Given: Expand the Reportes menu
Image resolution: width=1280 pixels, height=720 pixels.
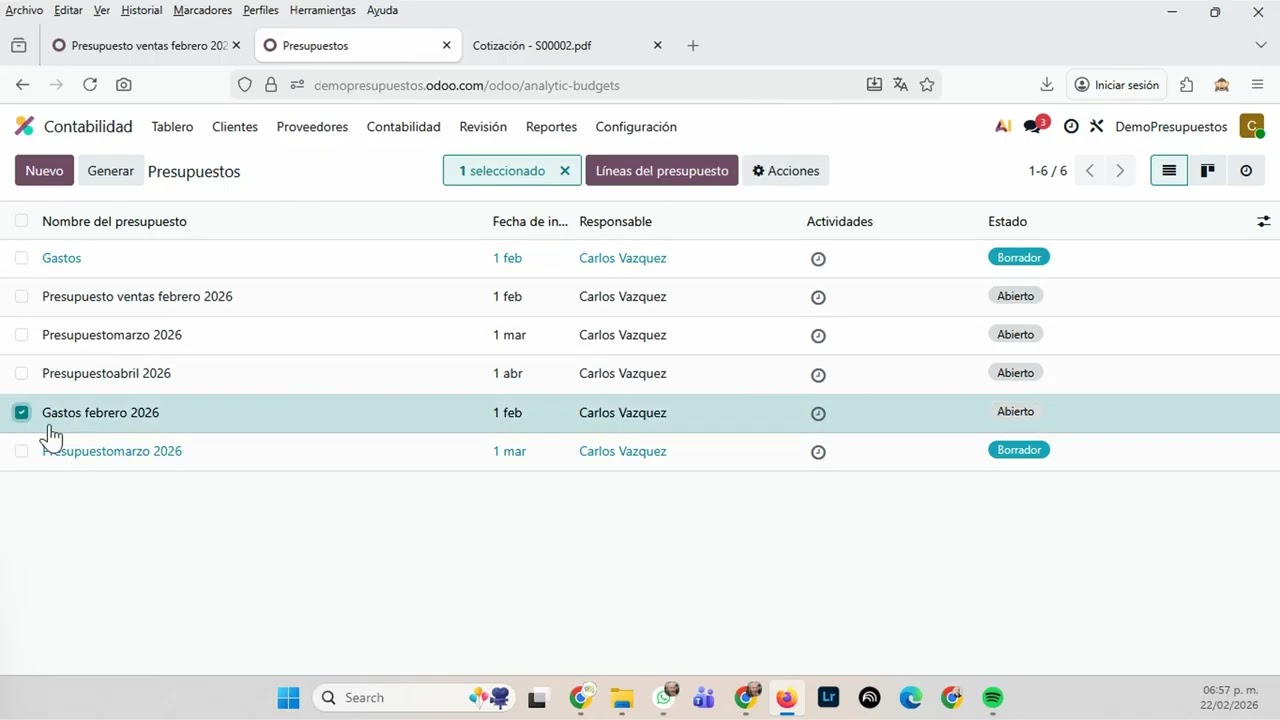Looking at the screenshot, I should point(551,127).
